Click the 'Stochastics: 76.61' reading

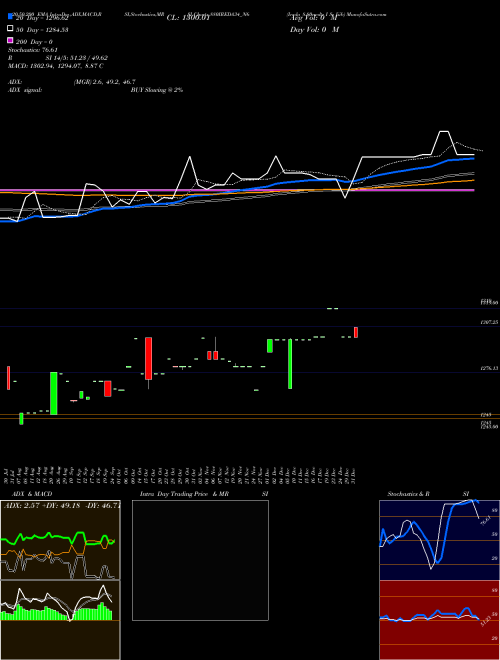(x=33, y=50)
